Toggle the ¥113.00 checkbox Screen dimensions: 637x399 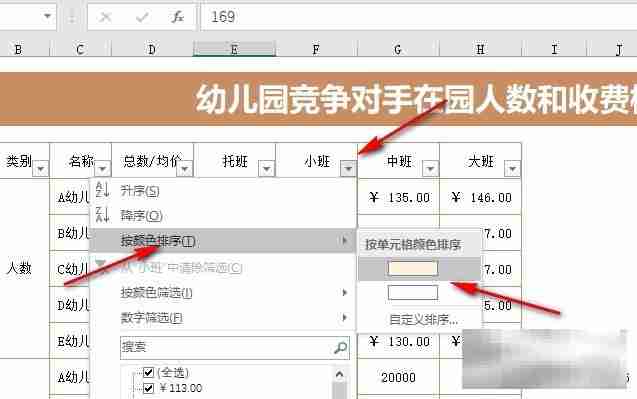[149, 388]
